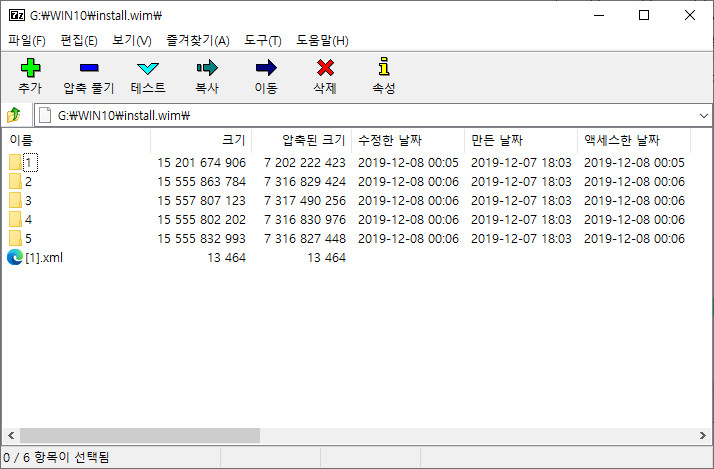Click size value 15 555 802 202
The width and height of the screenshot is (714, 469).
202,220
